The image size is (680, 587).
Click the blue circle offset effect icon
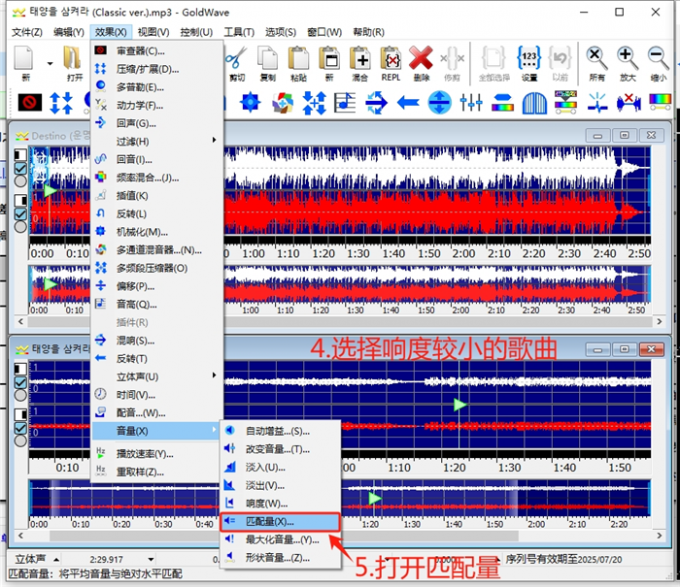pyautogui.click(x=440, y=103)
